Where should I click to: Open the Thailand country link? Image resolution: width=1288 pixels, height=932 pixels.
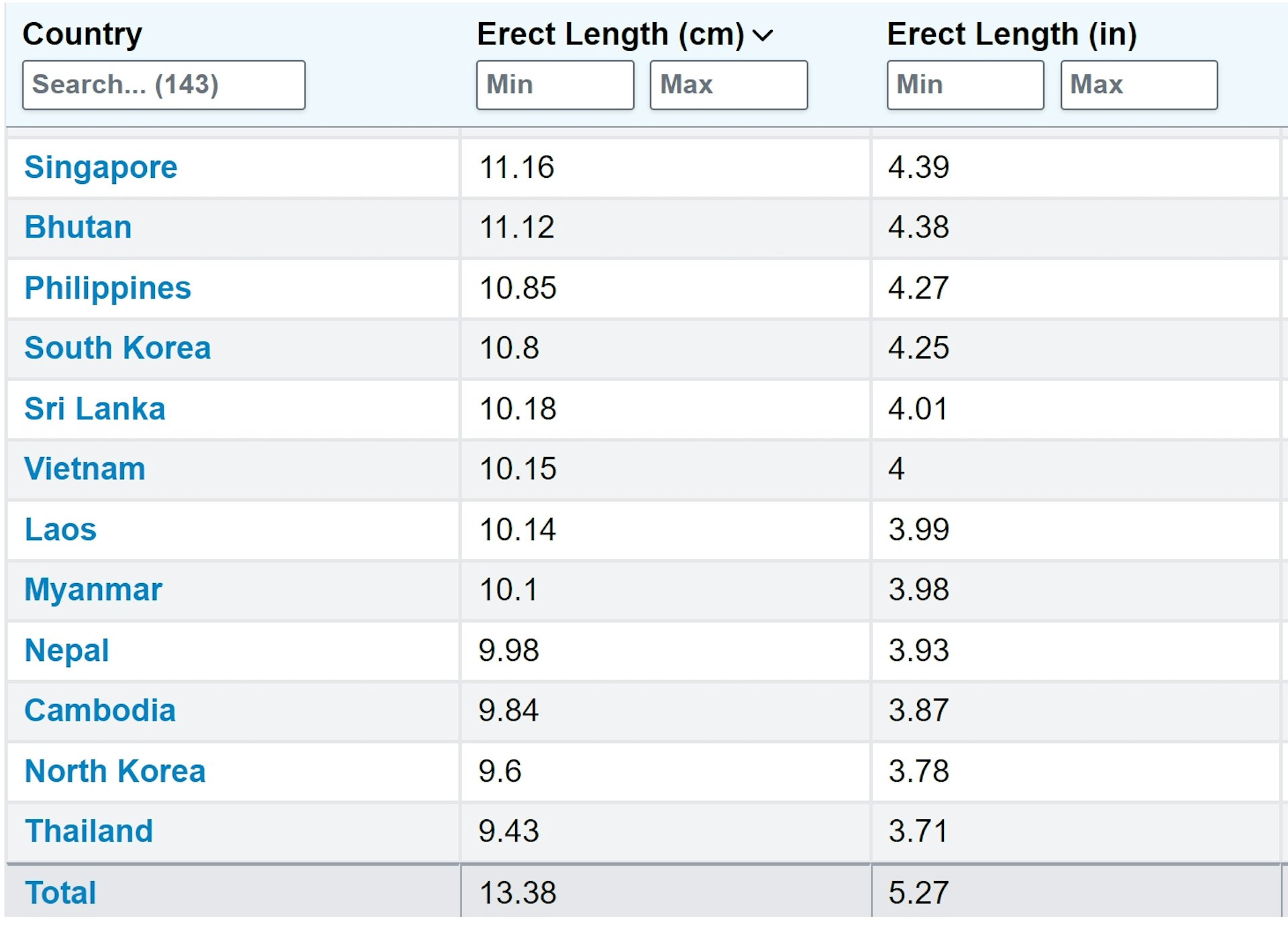(x=89, y=831)
